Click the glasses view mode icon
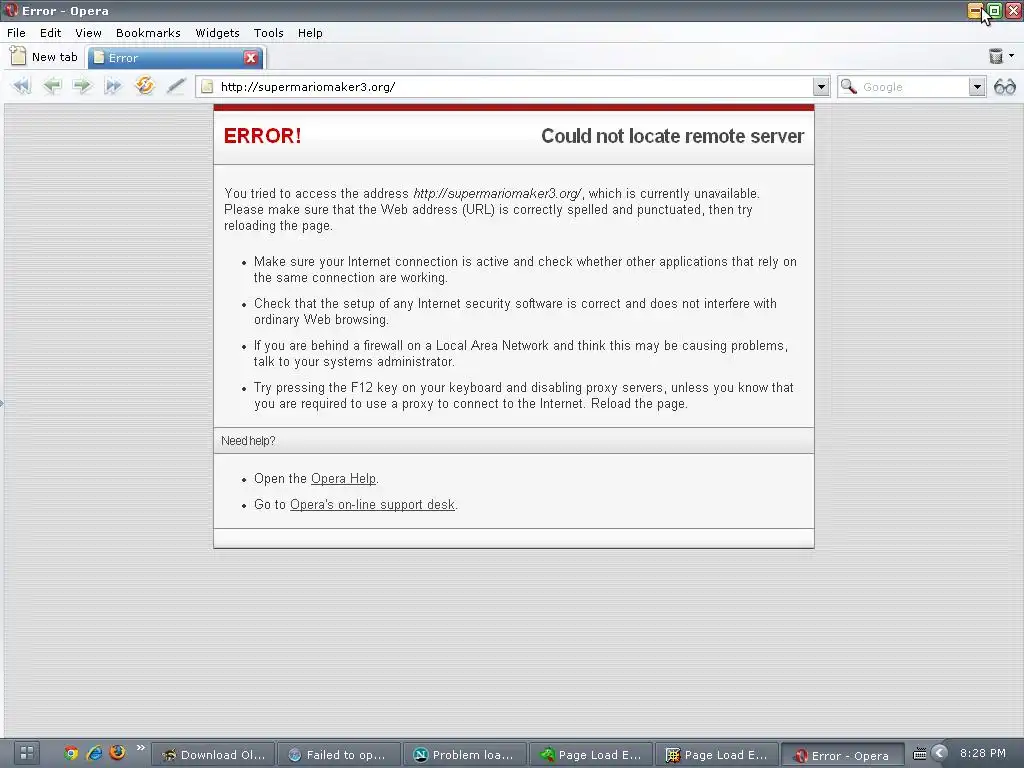 1004,87
